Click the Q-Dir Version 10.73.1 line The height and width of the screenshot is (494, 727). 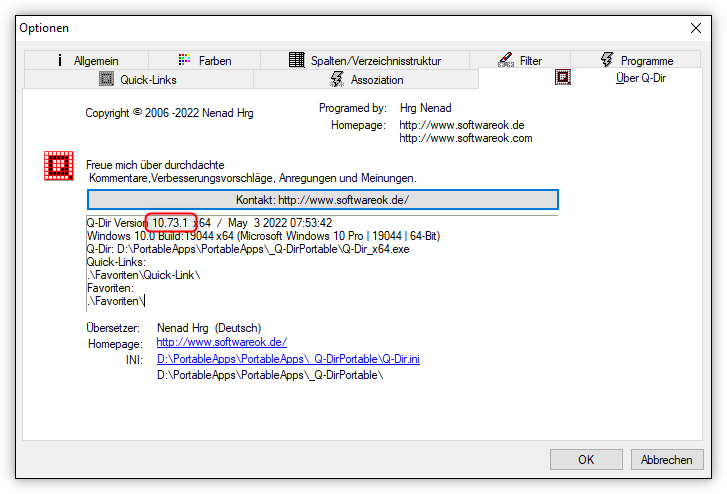click(209, 223)
